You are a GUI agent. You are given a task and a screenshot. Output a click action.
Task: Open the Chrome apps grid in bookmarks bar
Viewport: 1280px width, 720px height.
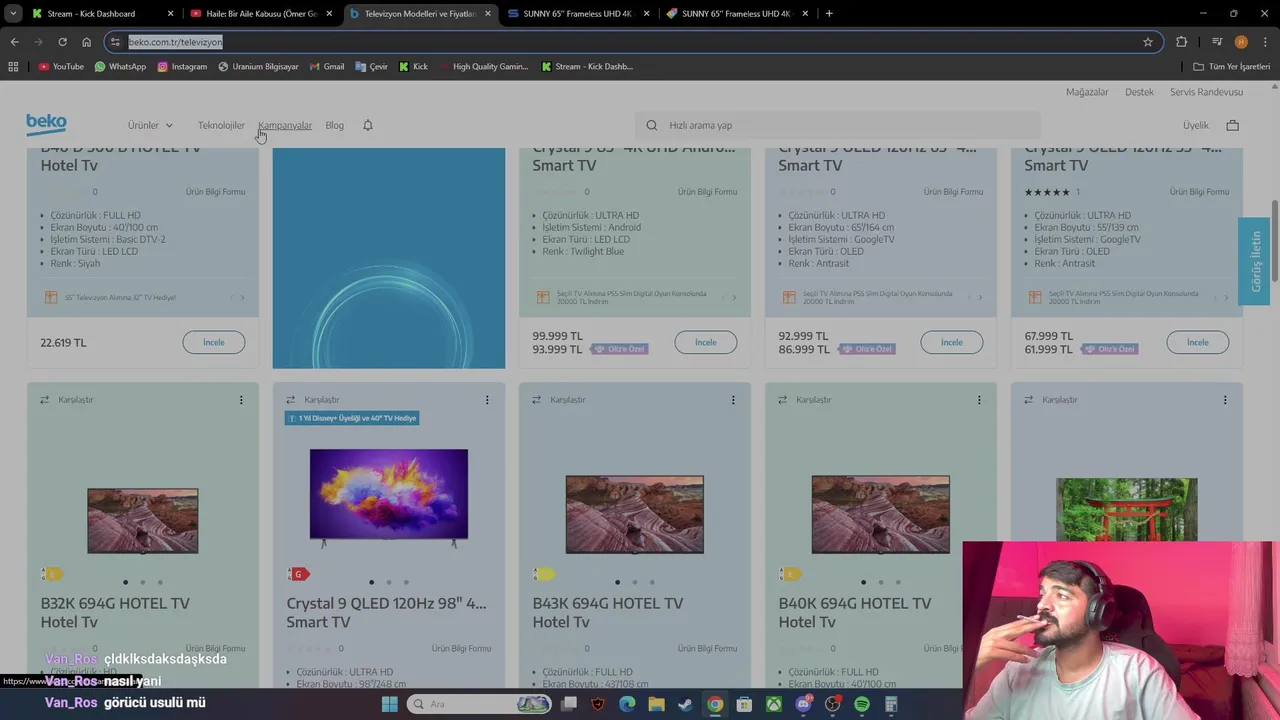[x=13, y=66]
